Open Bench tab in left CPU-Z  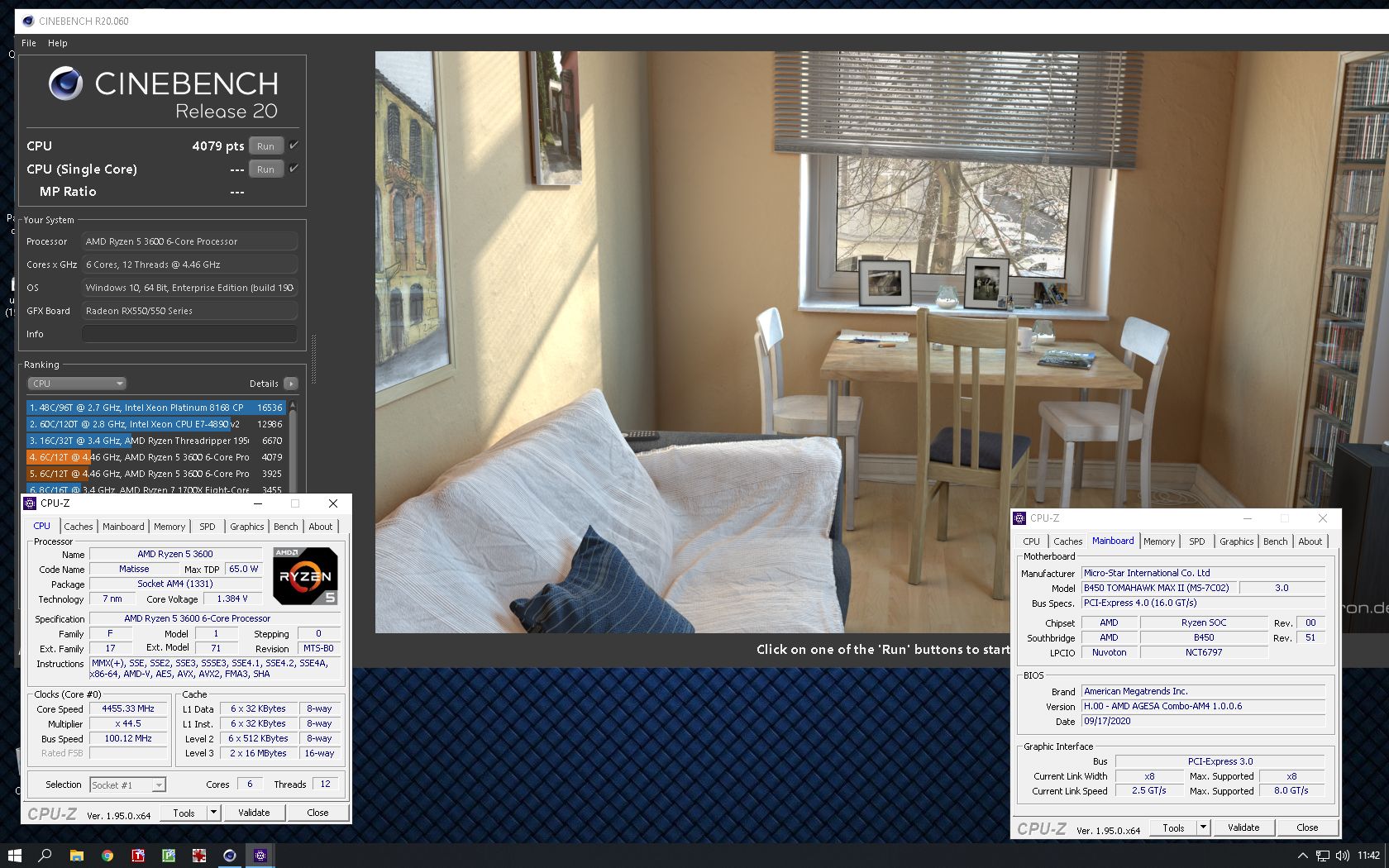[286, 527]
